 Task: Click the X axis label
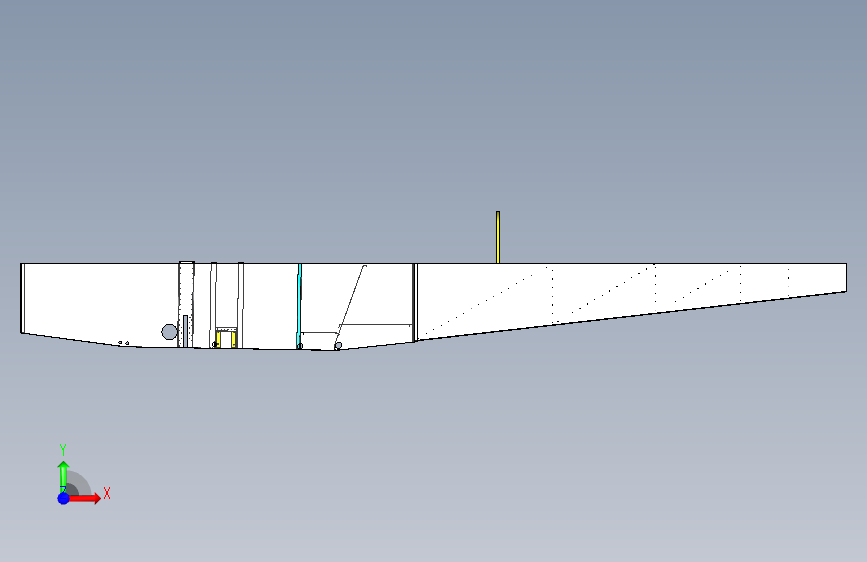[107, 493]
